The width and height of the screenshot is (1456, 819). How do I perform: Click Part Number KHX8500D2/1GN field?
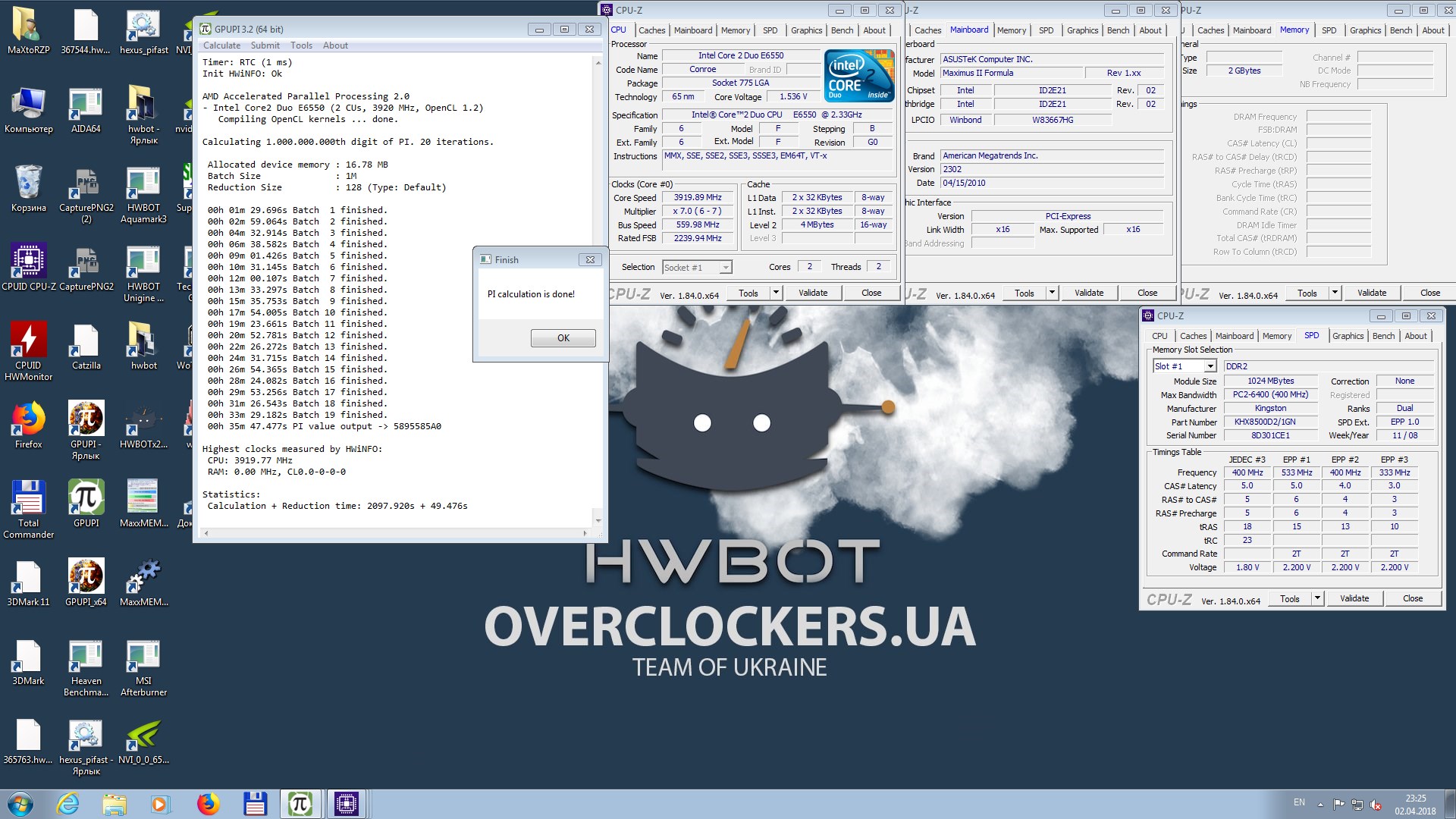(x=1270, y=422)
